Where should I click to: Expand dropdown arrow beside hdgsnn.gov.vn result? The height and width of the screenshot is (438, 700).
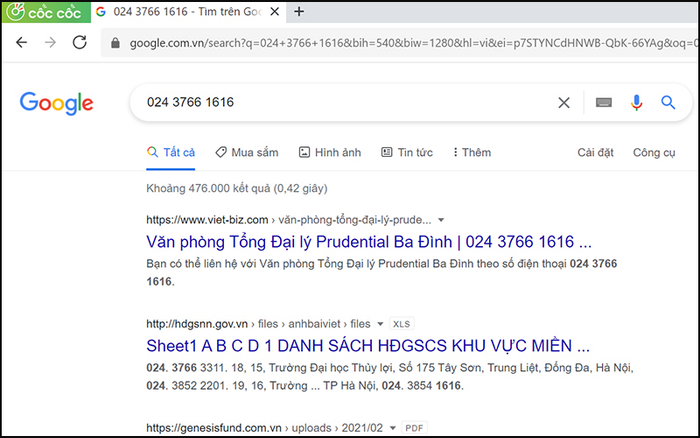click(378, 324)
